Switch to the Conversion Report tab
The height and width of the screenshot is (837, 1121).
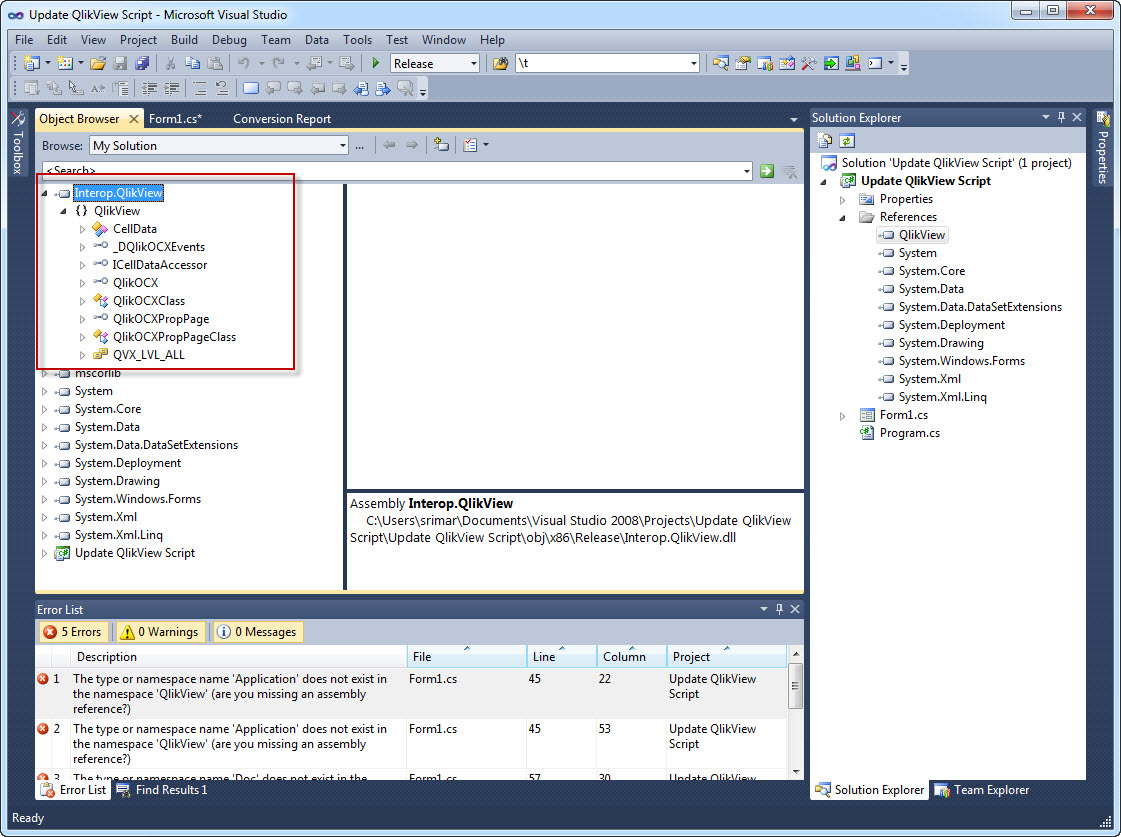[x=282, y=119]
